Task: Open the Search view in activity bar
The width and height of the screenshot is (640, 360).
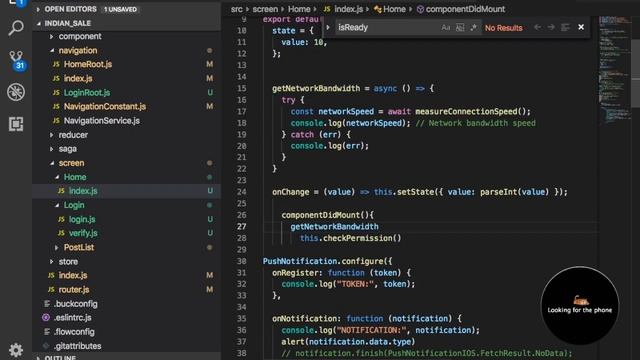Action: tap(16, 28)
